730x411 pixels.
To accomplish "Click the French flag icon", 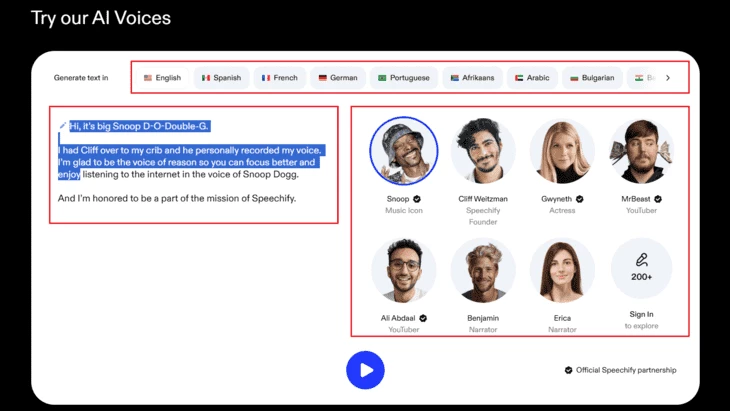I will click(x=266, y=78).
